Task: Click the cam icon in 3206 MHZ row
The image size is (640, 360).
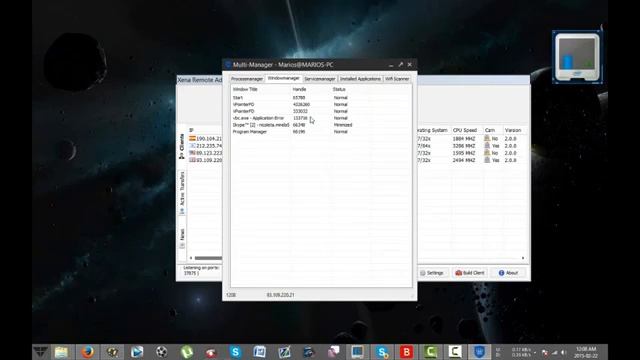Action: click(x=487, y=145)
